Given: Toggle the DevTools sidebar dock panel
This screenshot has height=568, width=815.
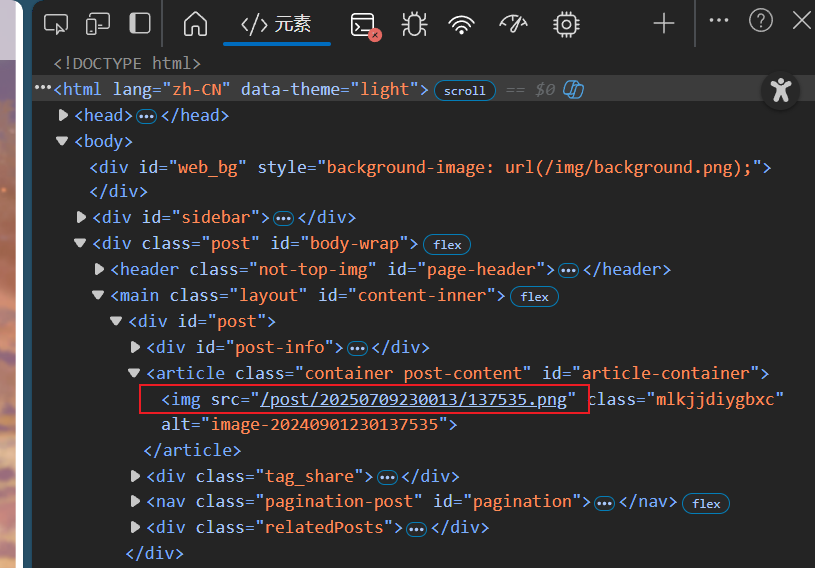Looking at the screenshot, I should [140, 23].
